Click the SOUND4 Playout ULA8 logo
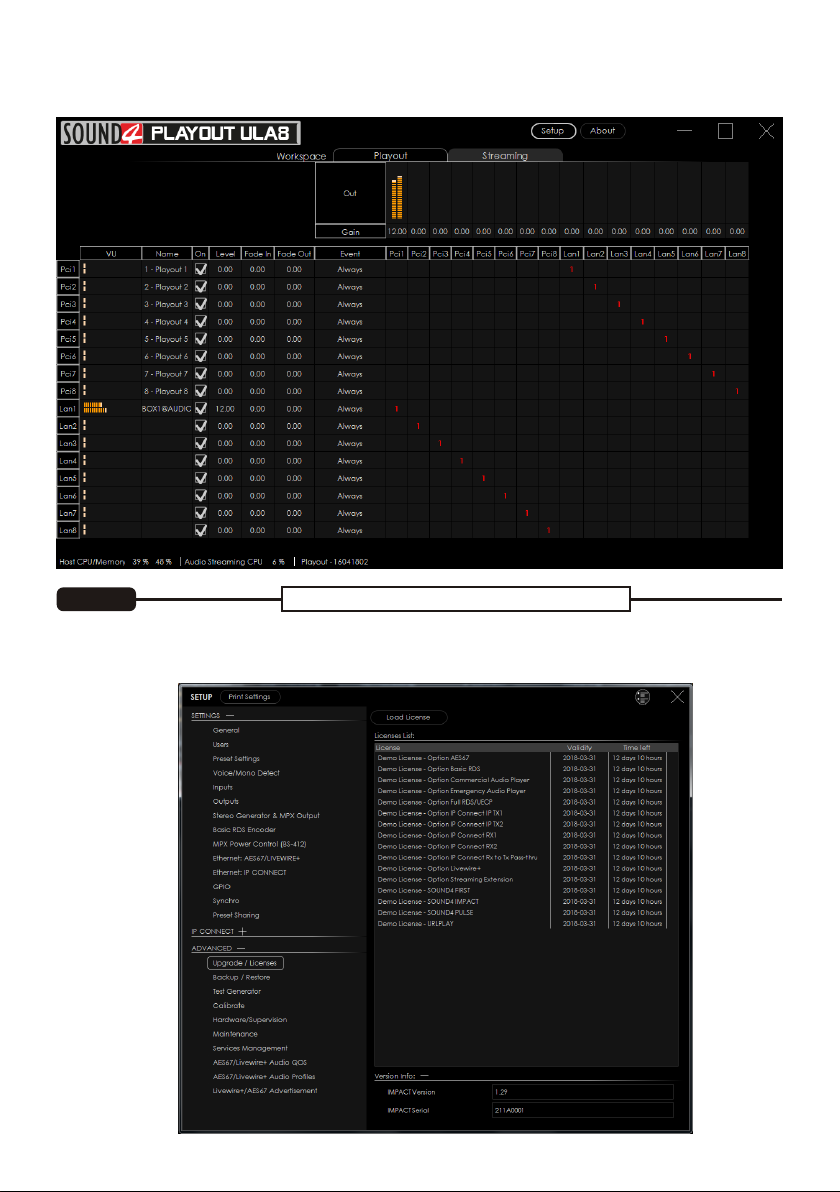 181,133
